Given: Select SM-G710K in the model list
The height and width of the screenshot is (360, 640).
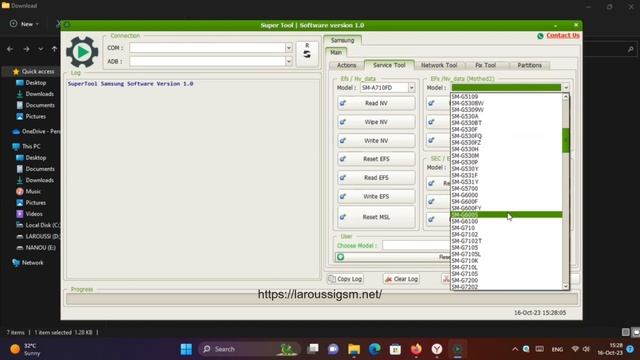Looking at the screenshot, I should (507, 260).
